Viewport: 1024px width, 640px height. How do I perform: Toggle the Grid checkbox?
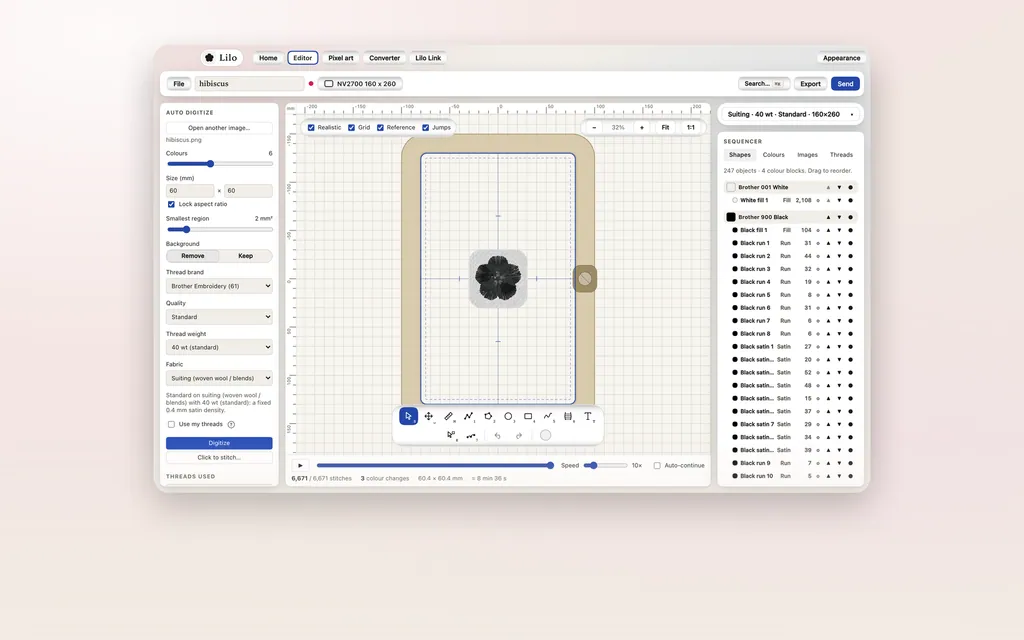(351, 127)
